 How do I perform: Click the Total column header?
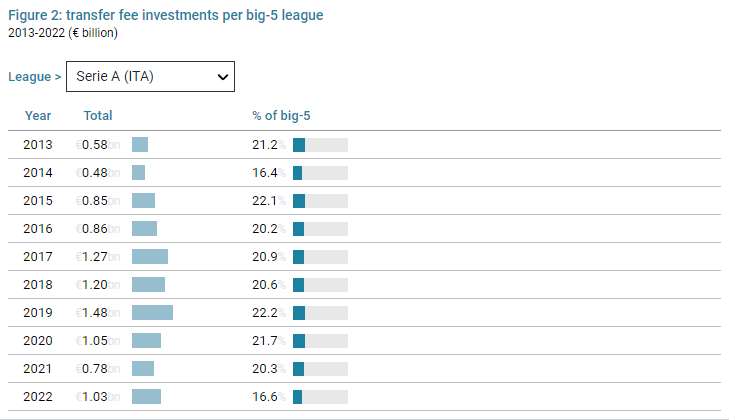point(98,116)
